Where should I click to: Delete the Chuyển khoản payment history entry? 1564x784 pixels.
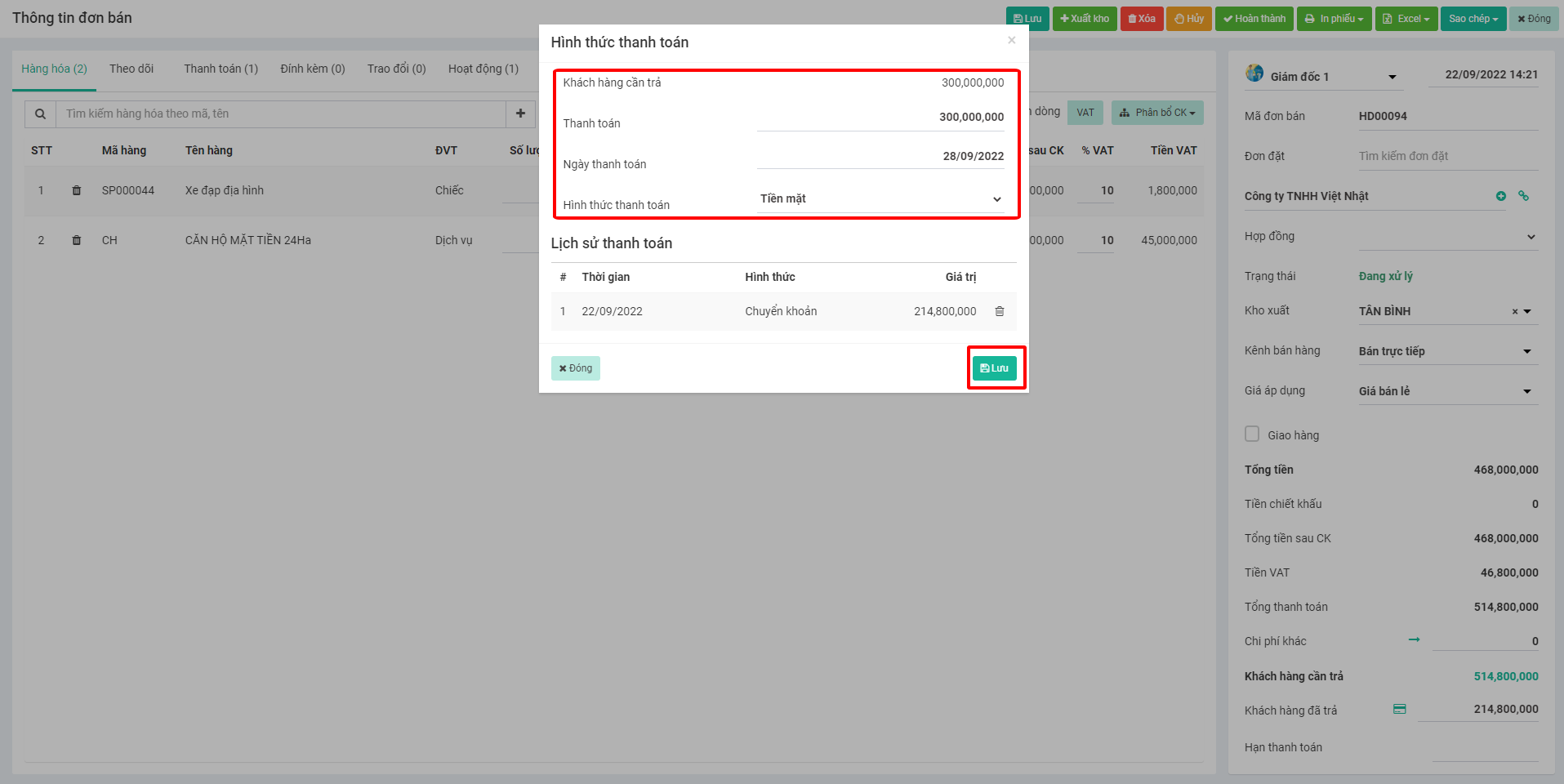click(999, 311)
